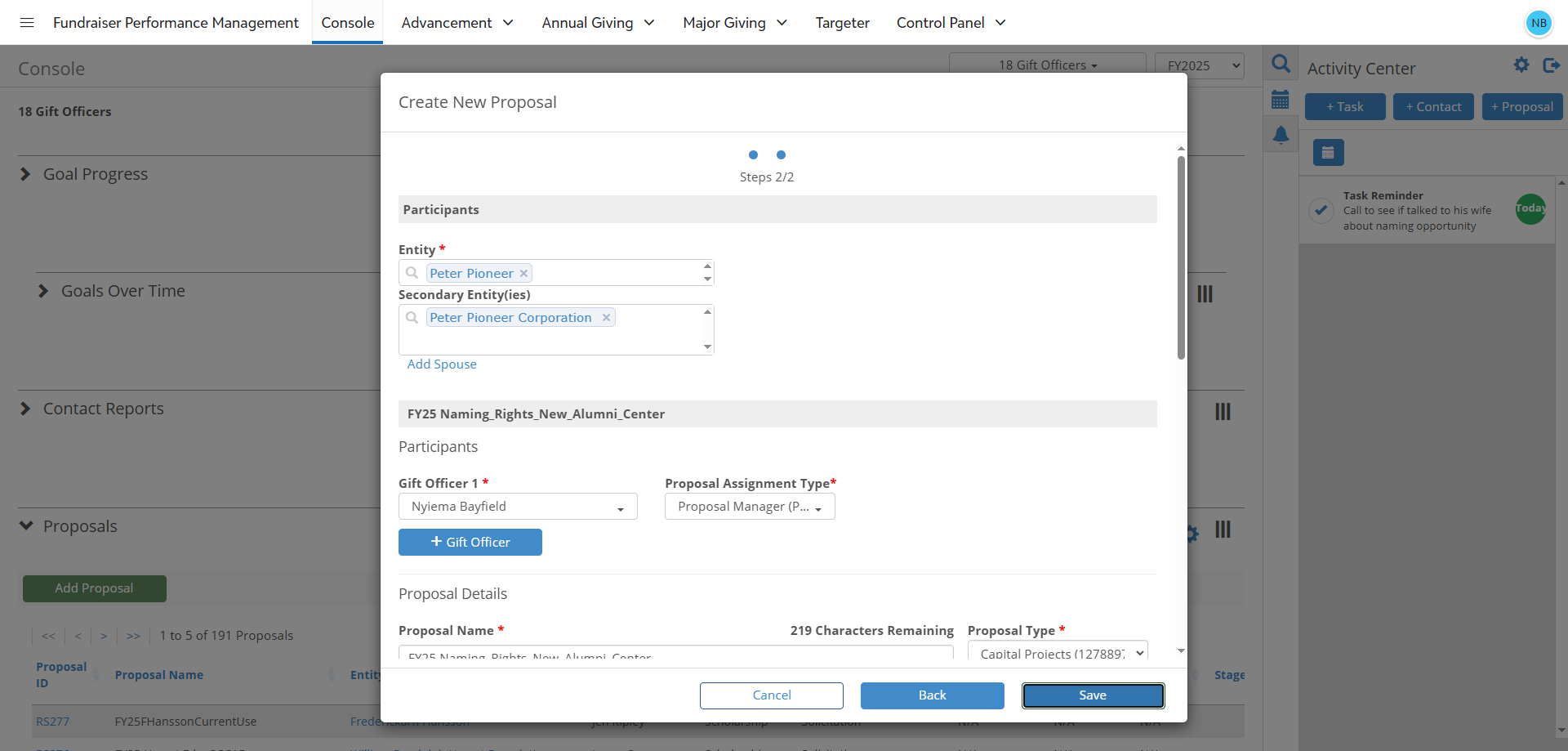Open Gift Officer 1 dropdown

[x=518, y=507]
